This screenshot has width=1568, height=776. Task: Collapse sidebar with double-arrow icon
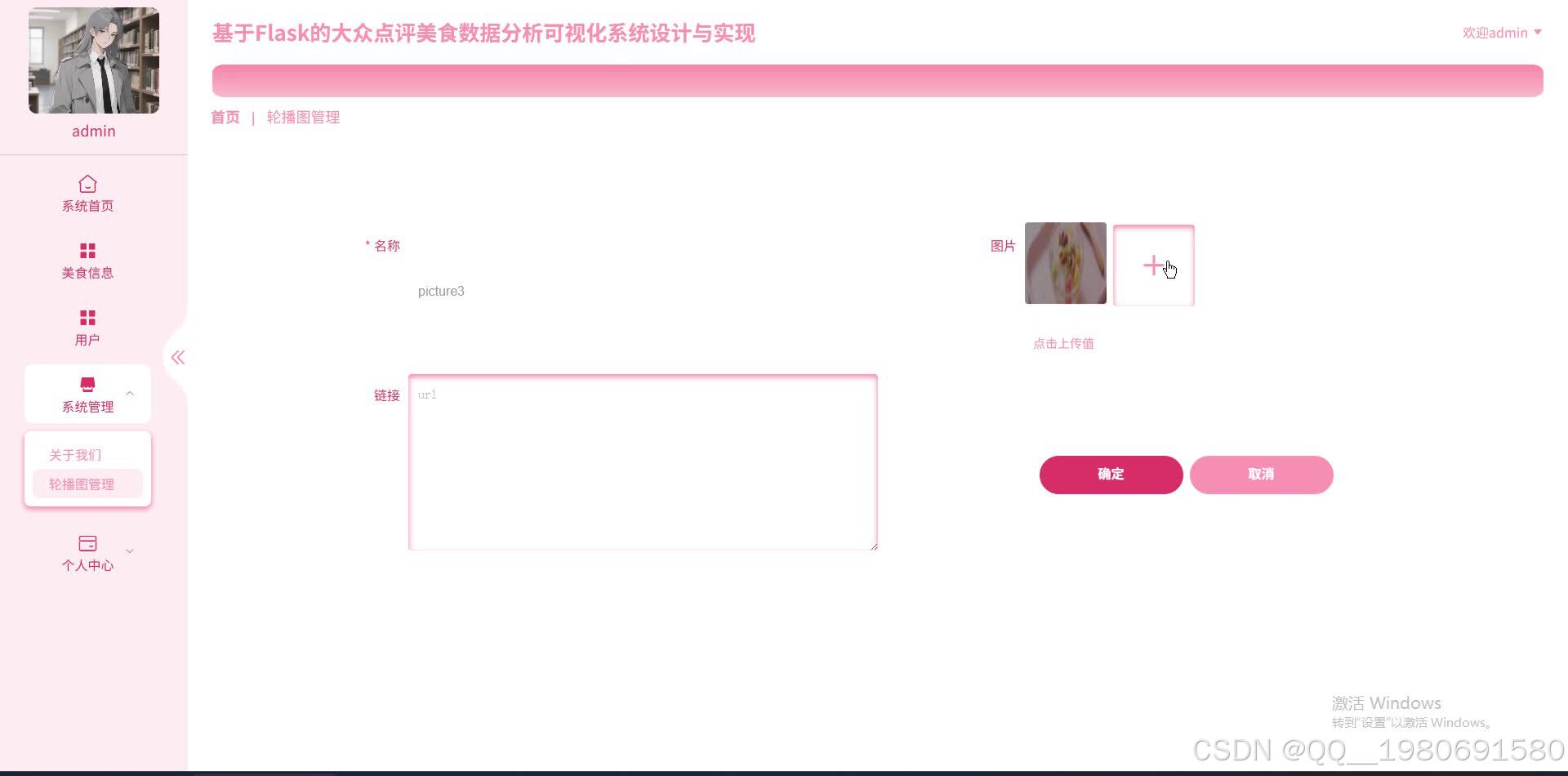pos(178,357)
